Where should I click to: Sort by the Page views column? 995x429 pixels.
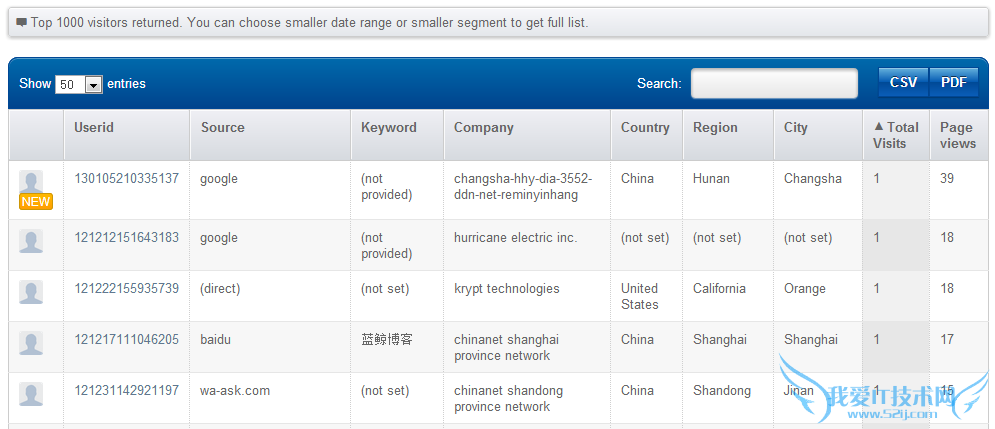(957, 135)
